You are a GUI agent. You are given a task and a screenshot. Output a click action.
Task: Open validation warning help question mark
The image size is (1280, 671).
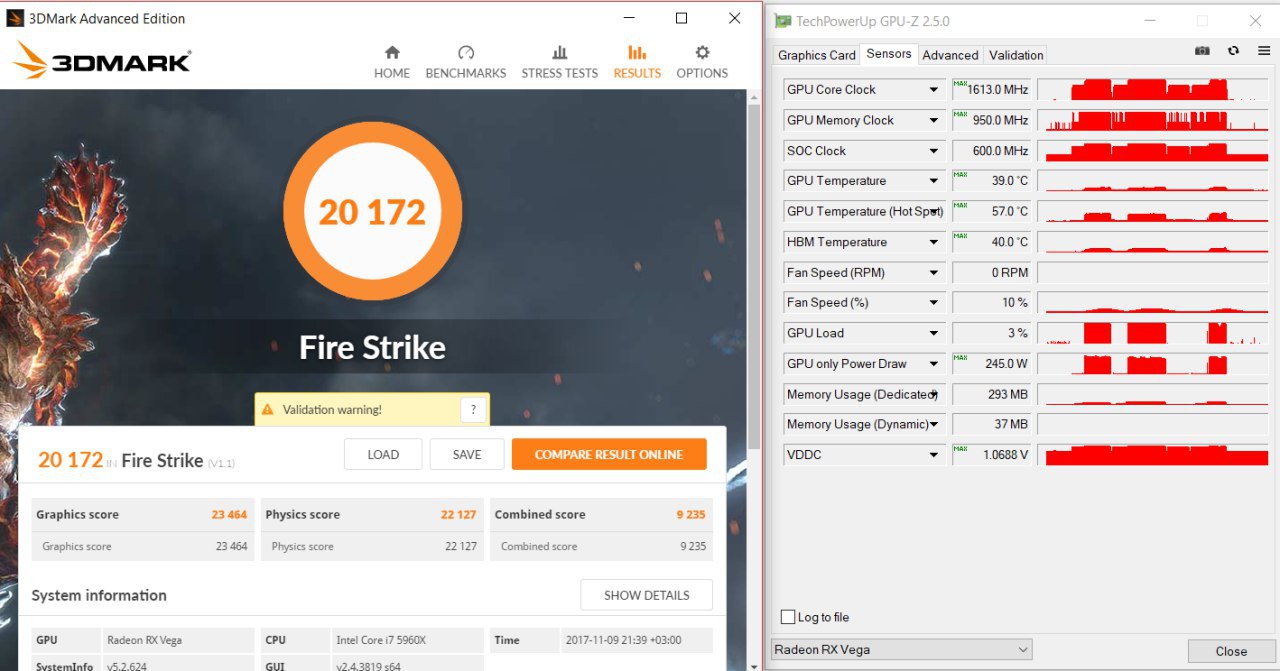pos(473,409)
